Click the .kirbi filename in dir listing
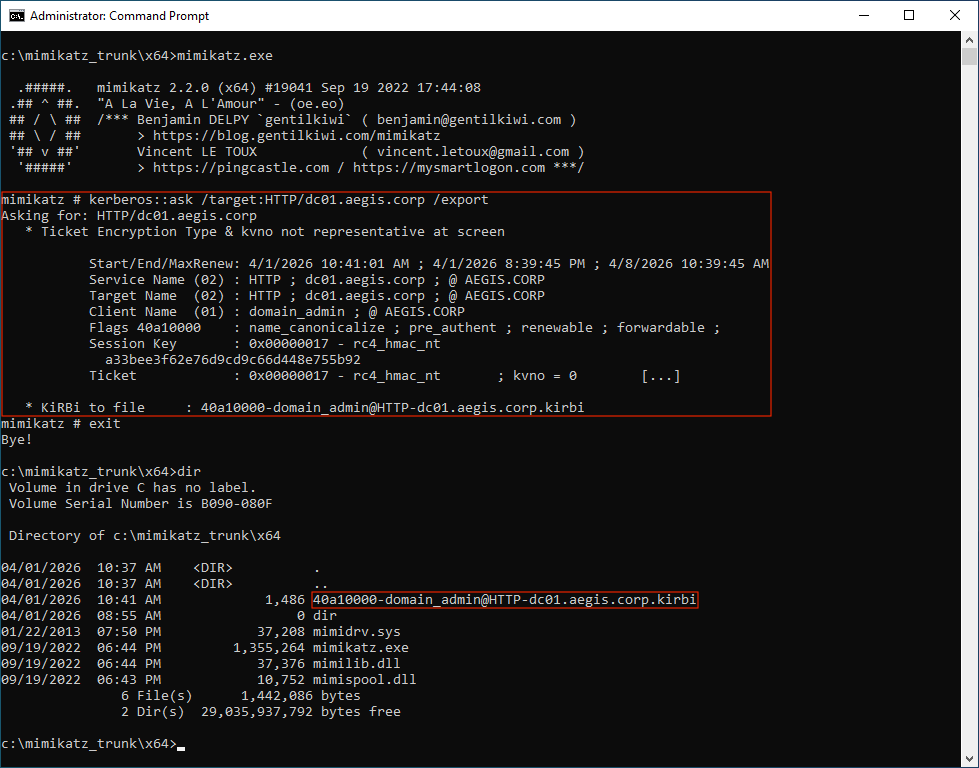The width and height of the screenshot is (979, 768). tap(504, 599)
